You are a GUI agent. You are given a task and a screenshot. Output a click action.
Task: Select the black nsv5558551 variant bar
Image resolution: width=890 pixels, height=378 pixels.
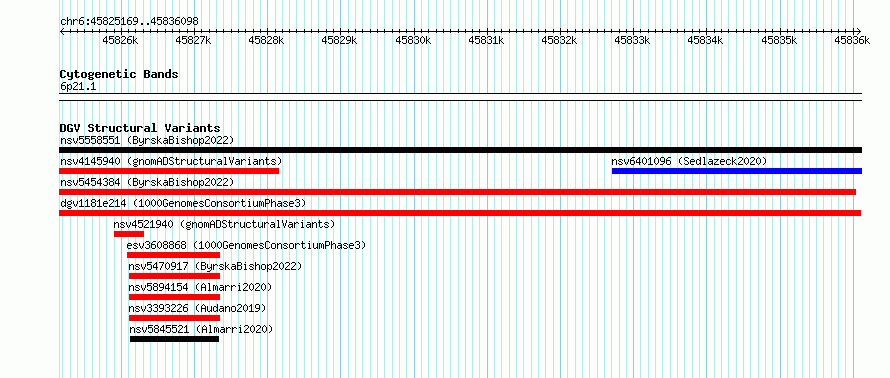click(460, 150)
